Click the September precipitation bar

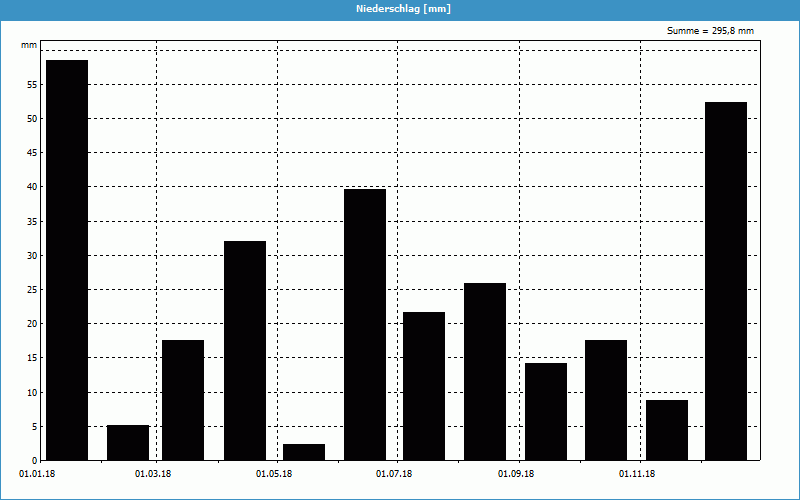[546, 411]
